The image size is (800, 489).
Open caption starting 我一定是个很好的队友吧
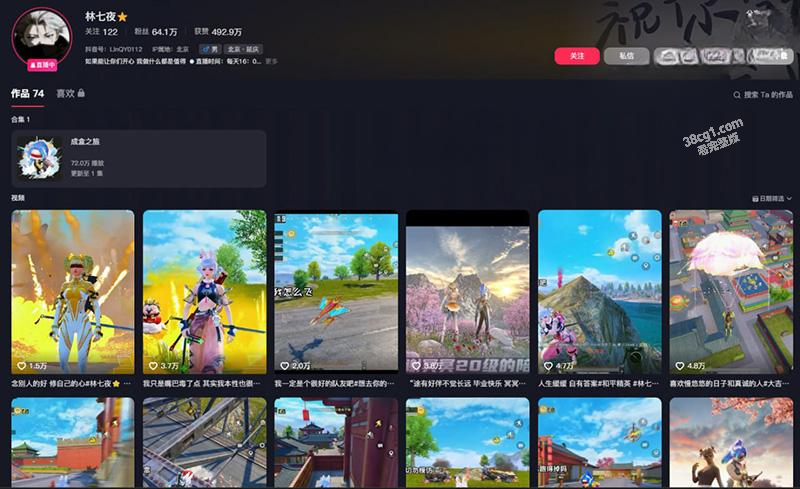point(334,383)
